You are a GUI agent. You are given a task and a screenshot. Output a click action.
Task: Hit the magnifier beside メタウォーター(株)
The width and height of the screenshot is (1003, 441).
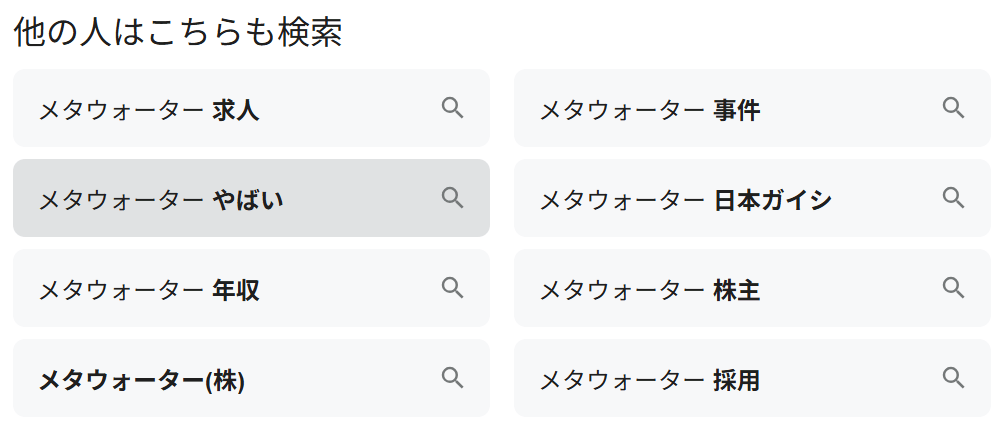[x=452, y=378]
